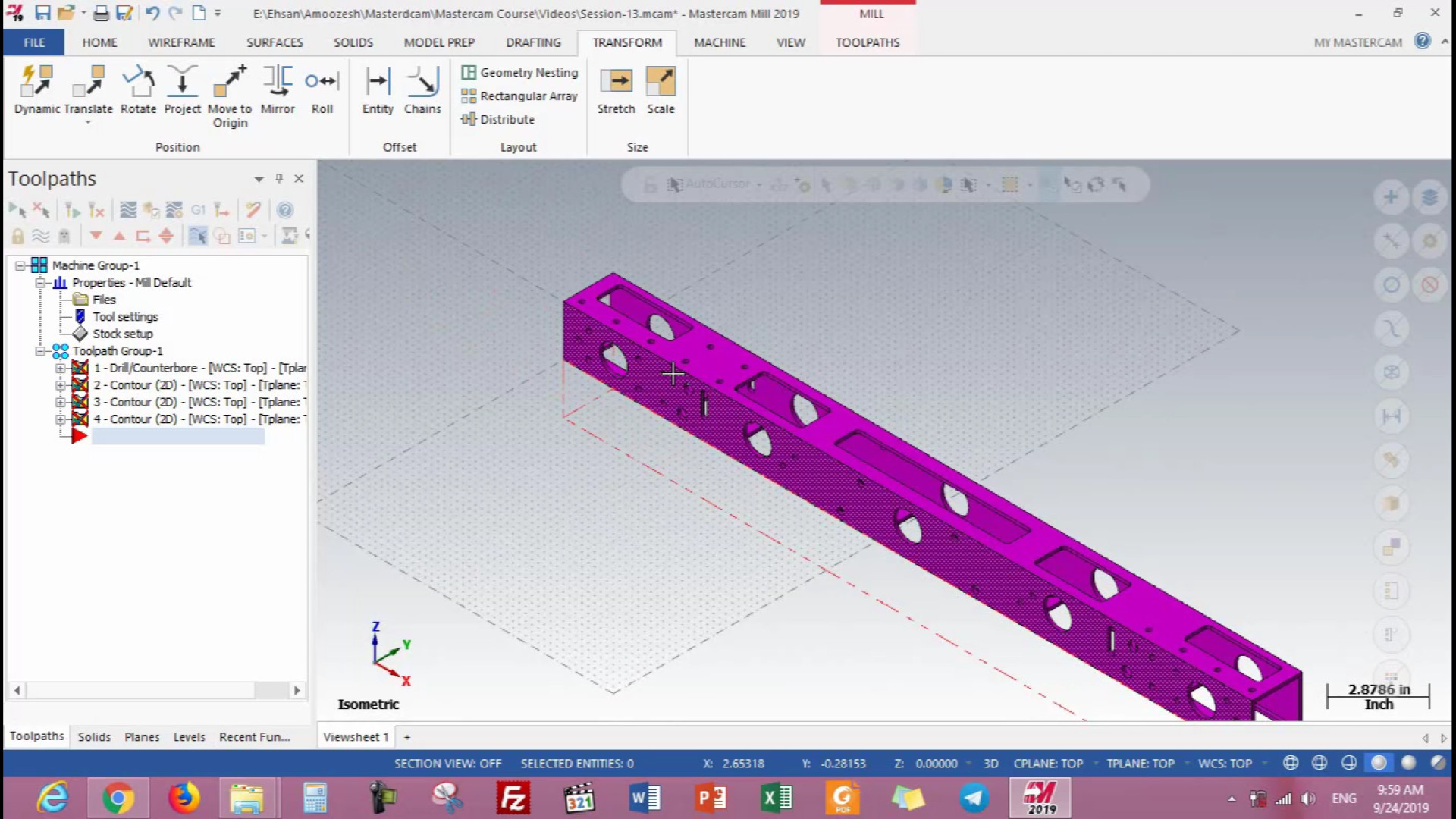Click Rectangular Array
The image size is (1456, 819).
519,96
